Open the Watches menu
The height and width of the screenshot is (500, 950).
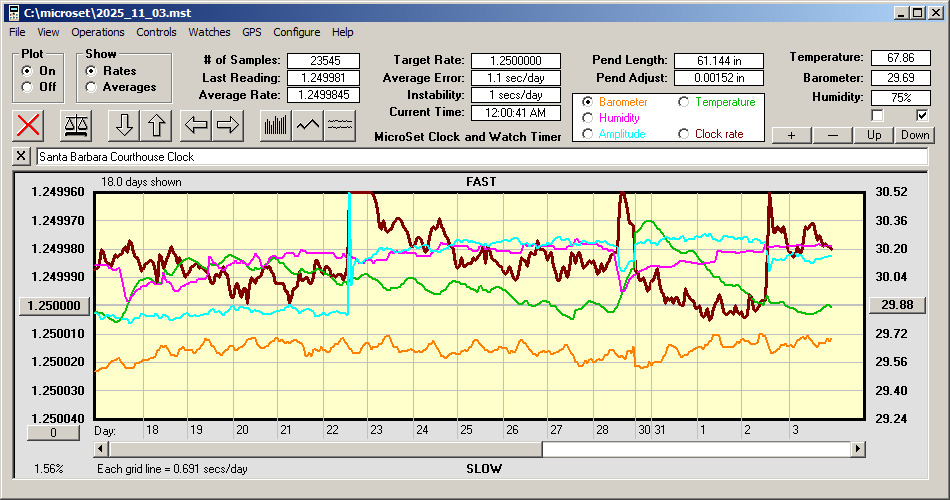click(x=209, y=32)
